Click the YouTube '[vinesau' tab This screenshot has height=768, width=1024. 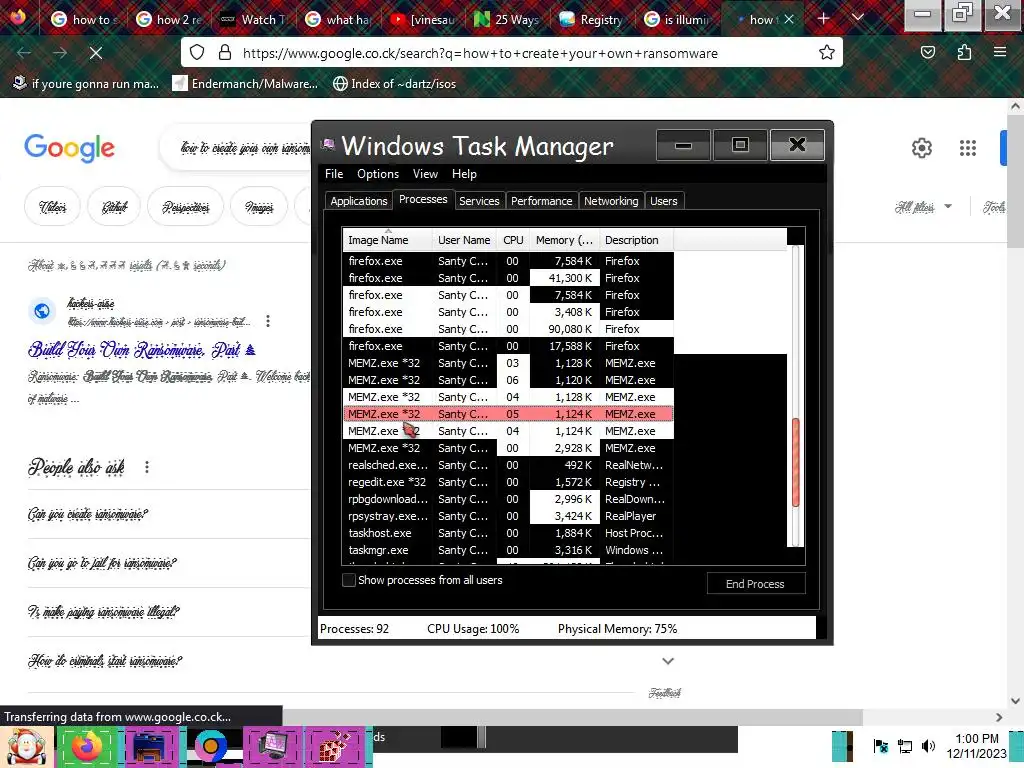coord(423,20)
